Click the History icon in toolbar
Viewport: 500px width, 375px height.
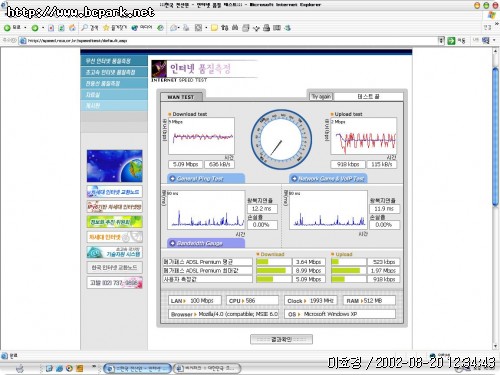[160, 28]
